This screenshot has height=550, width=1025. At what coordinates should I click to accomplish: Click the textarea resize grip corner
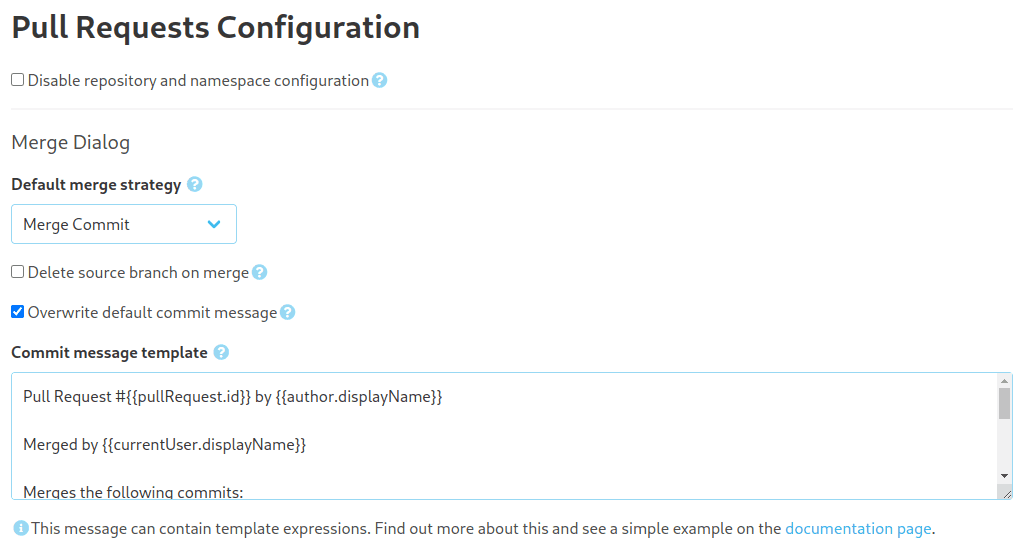coord(1005,492)
